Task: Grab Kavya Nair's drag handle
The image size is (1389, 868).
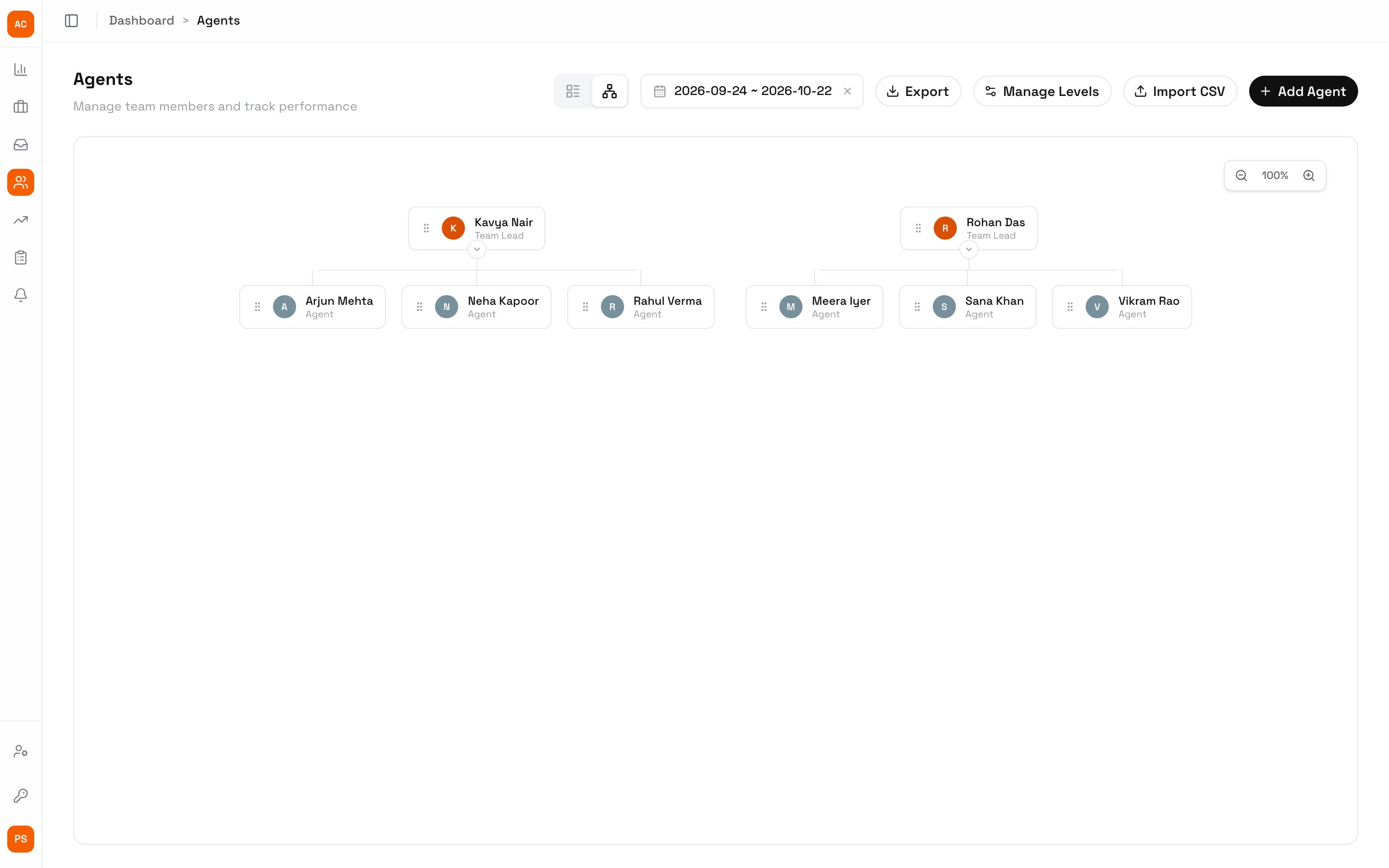Action: [x=426, y=229]
